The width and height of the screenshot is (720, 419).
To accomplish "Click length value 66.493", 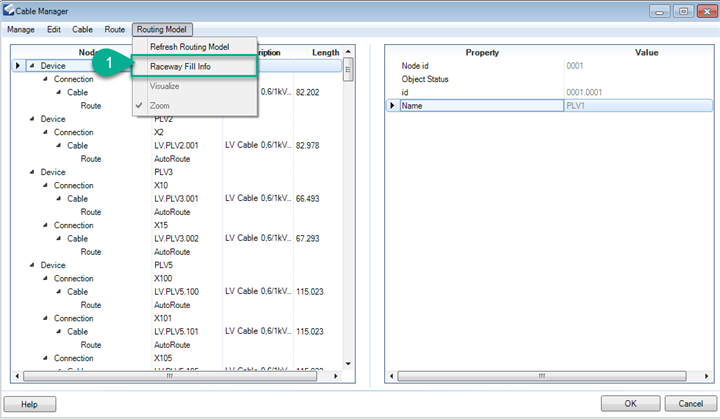I will pos(308,198).
